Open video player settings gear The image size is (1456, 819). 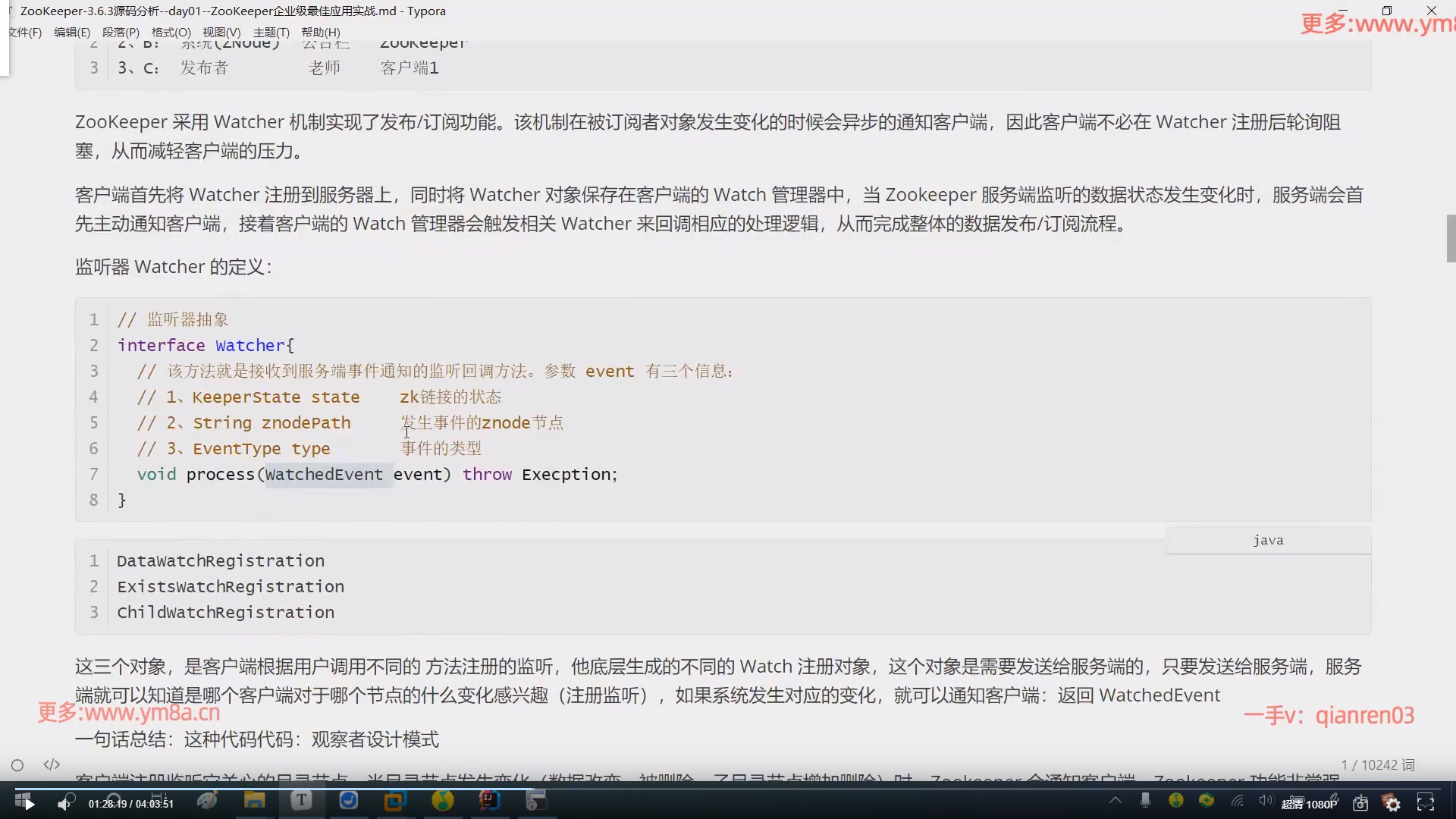[x=1392, y=804]
